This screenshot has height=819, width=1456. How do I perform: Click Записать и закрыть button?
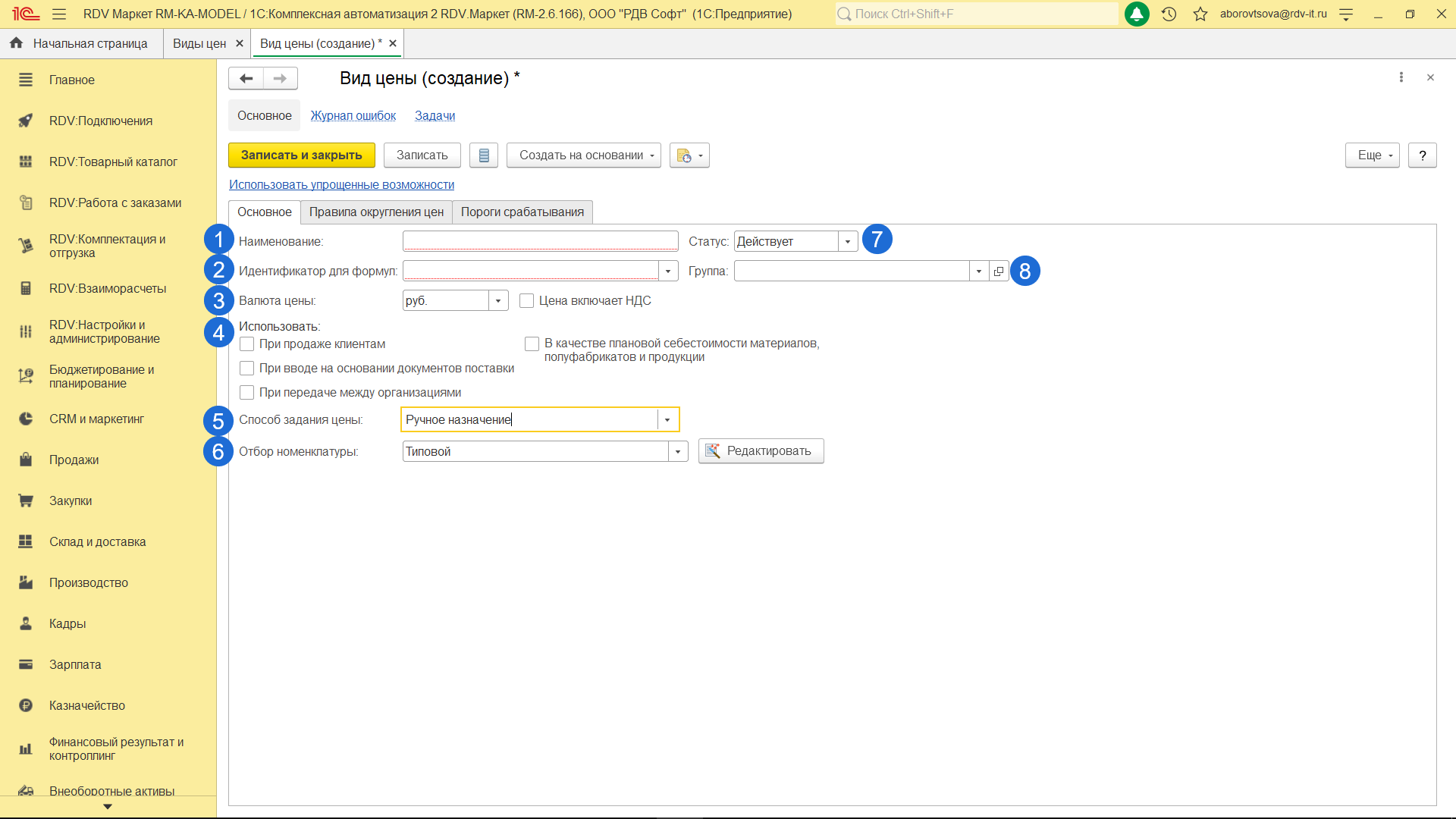301,155
